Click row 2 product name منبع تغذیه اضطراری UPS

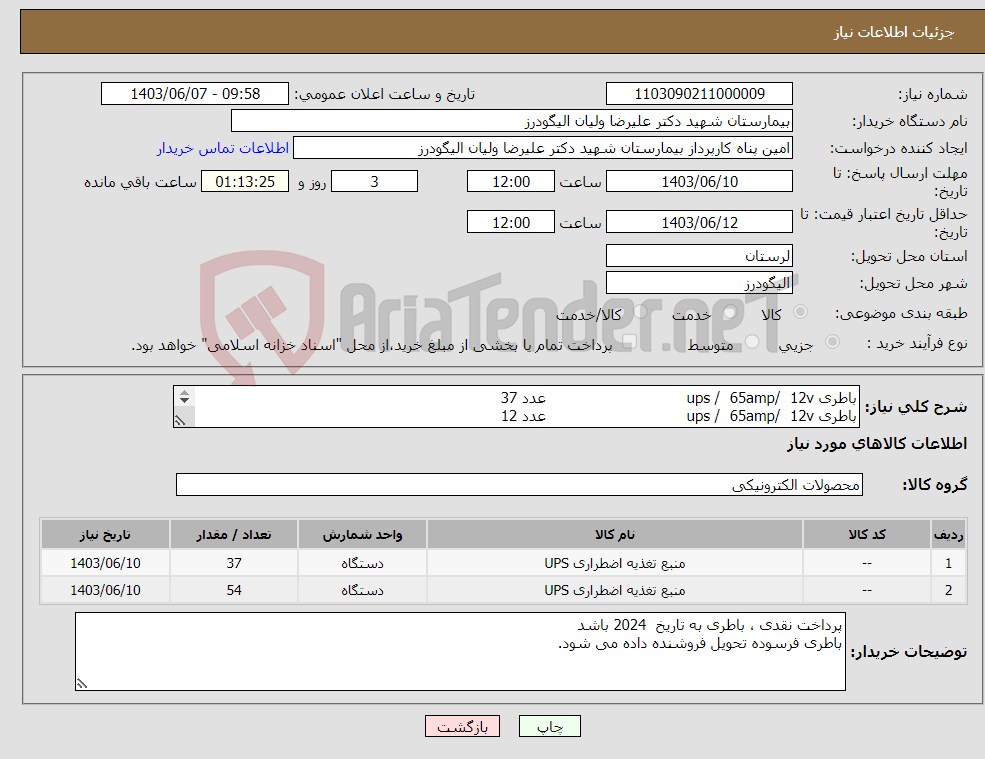tap(614, 590)
